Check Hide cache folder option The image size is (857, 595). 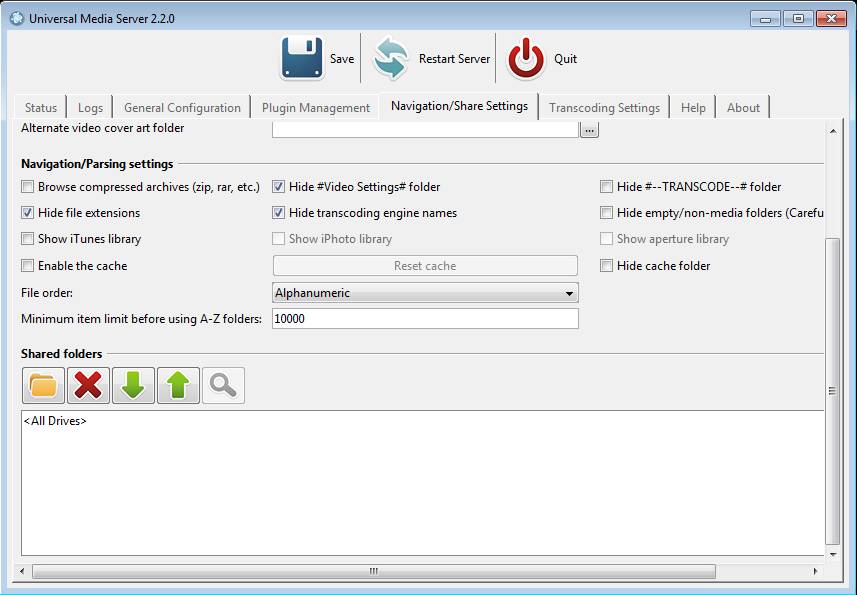click(606, 266)
